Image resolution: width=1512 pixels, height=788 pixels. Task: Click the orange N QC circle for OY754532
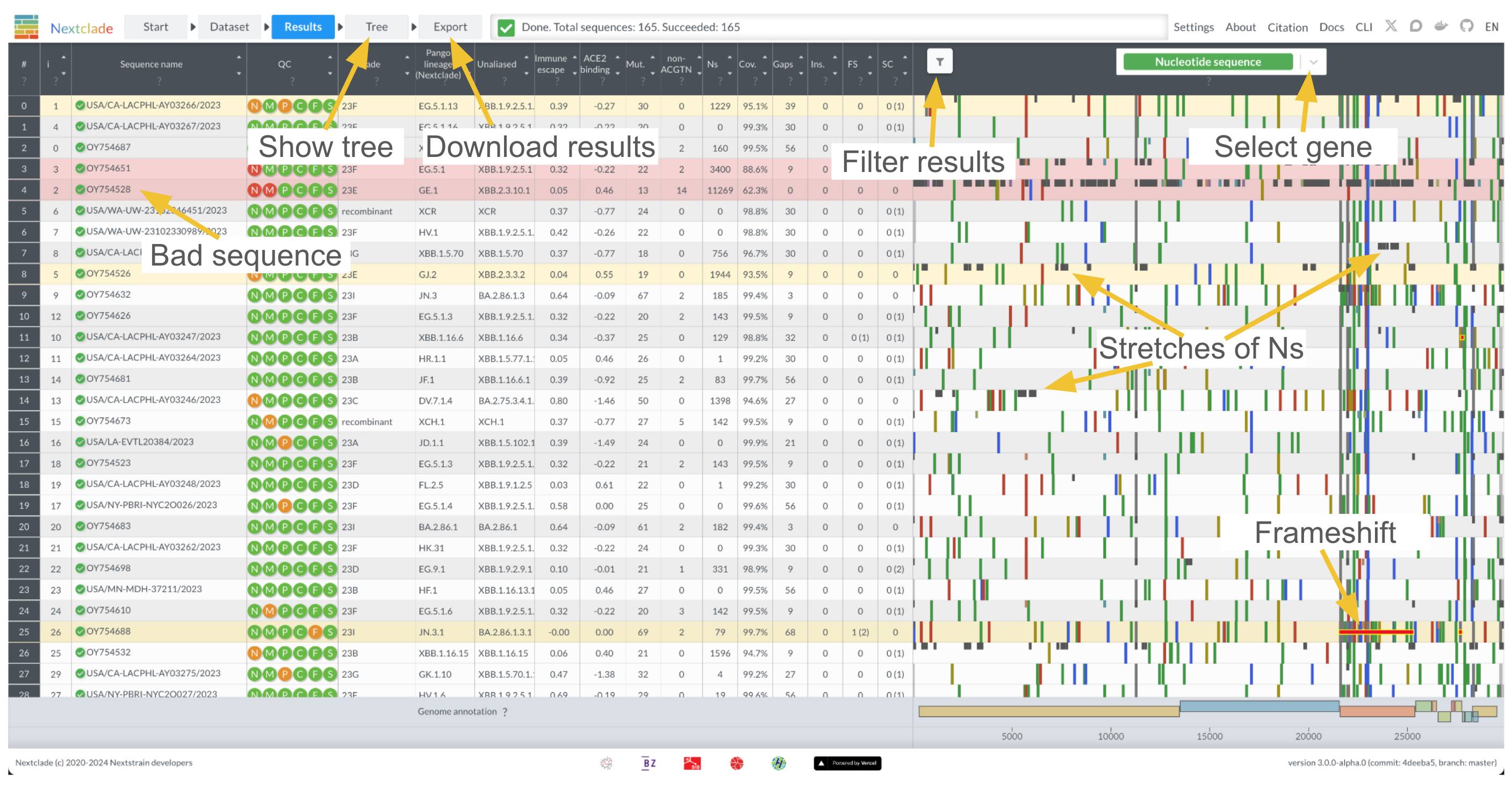[x=254, y=654]
